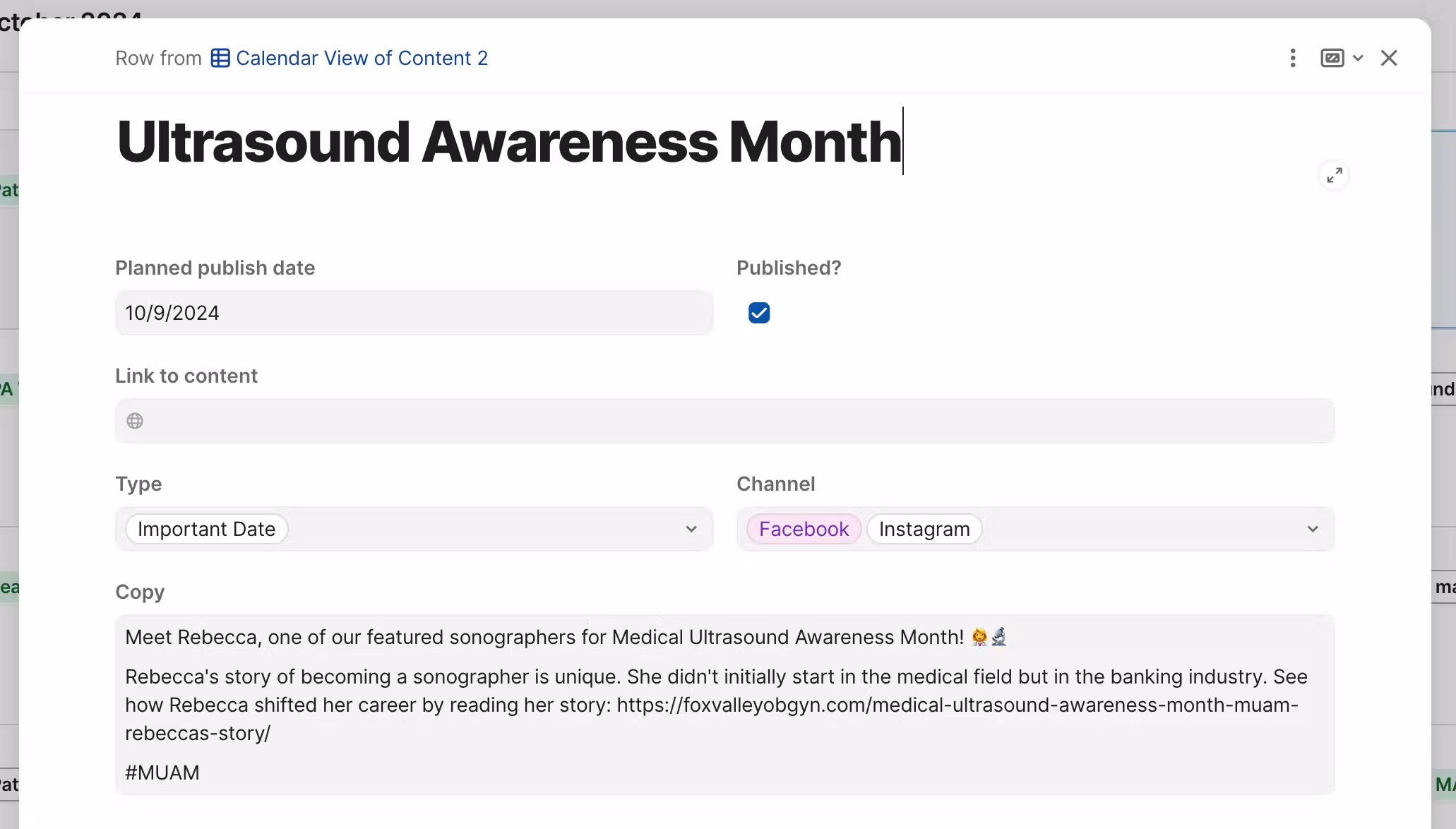Open the three-dot more options menu

tap(1292, 58)
